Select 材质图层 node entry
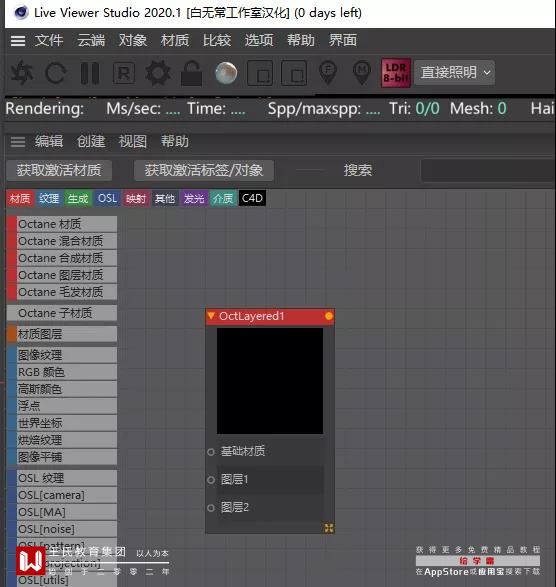The width and height of the screenshot is (556, 587). (x=62, y=334)
